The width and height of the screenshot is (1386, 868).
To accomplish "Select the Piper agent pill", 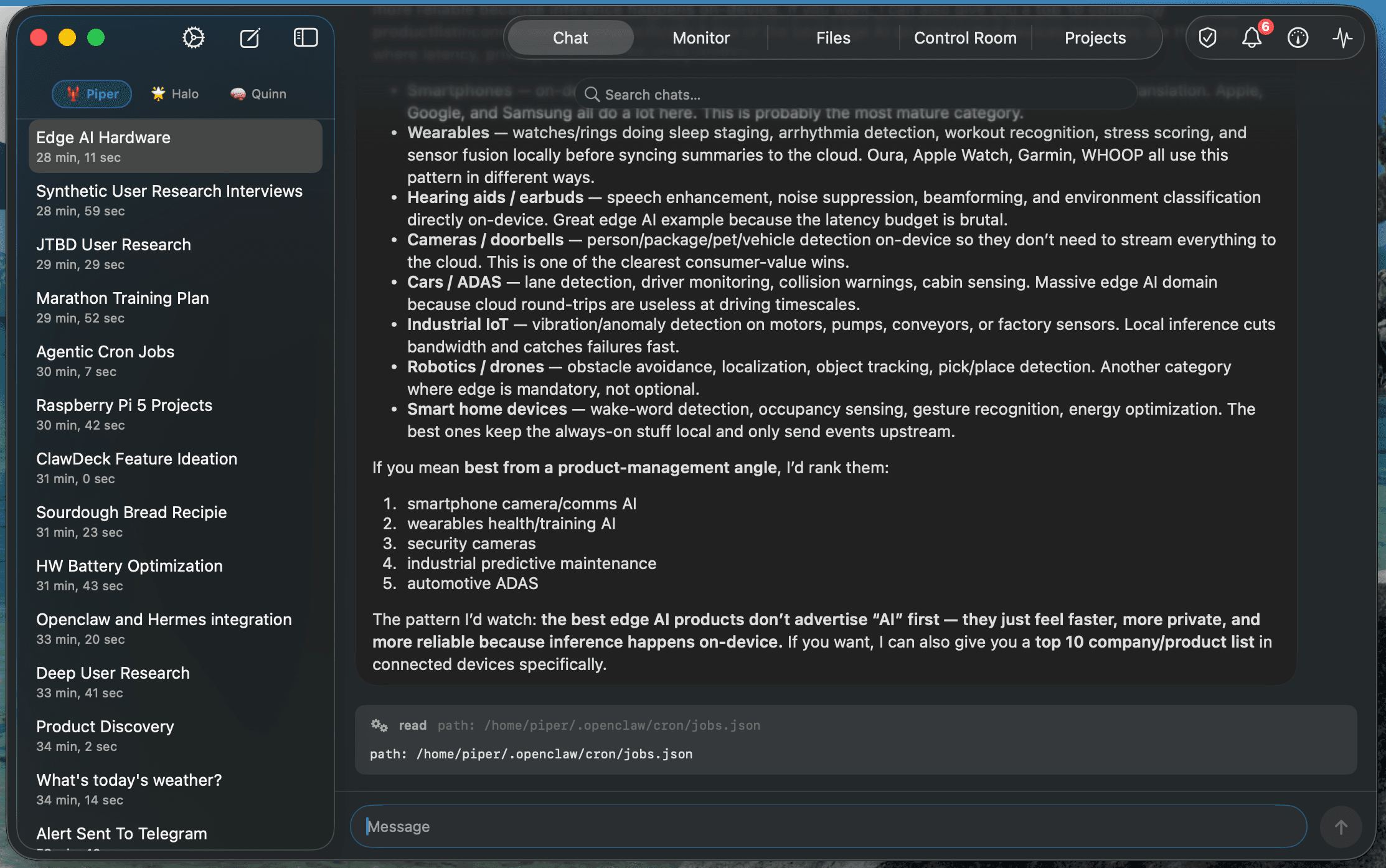I will coord(92,93).
